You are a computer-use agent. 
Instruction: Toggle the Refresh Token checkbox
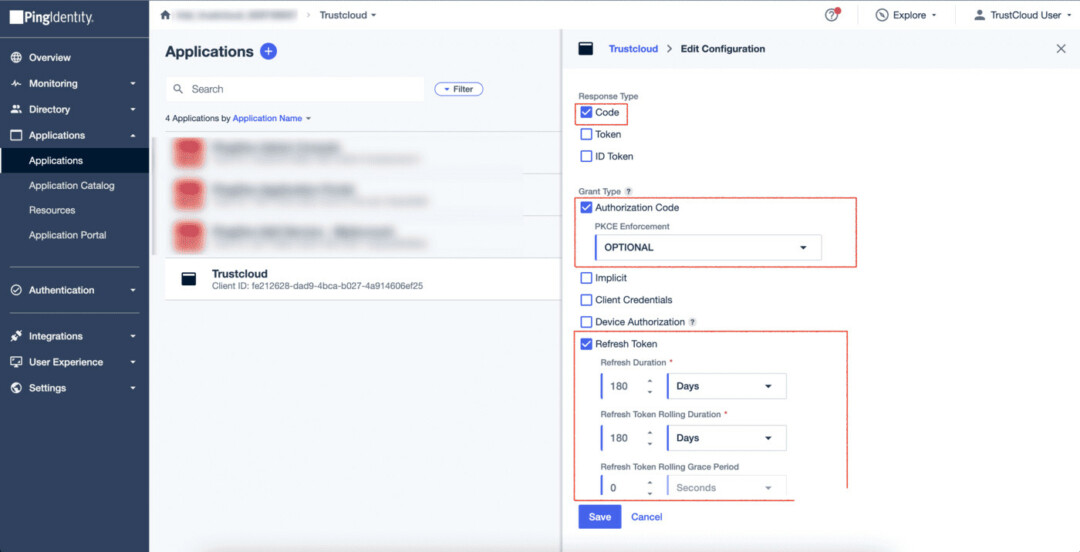pos(586,344)
